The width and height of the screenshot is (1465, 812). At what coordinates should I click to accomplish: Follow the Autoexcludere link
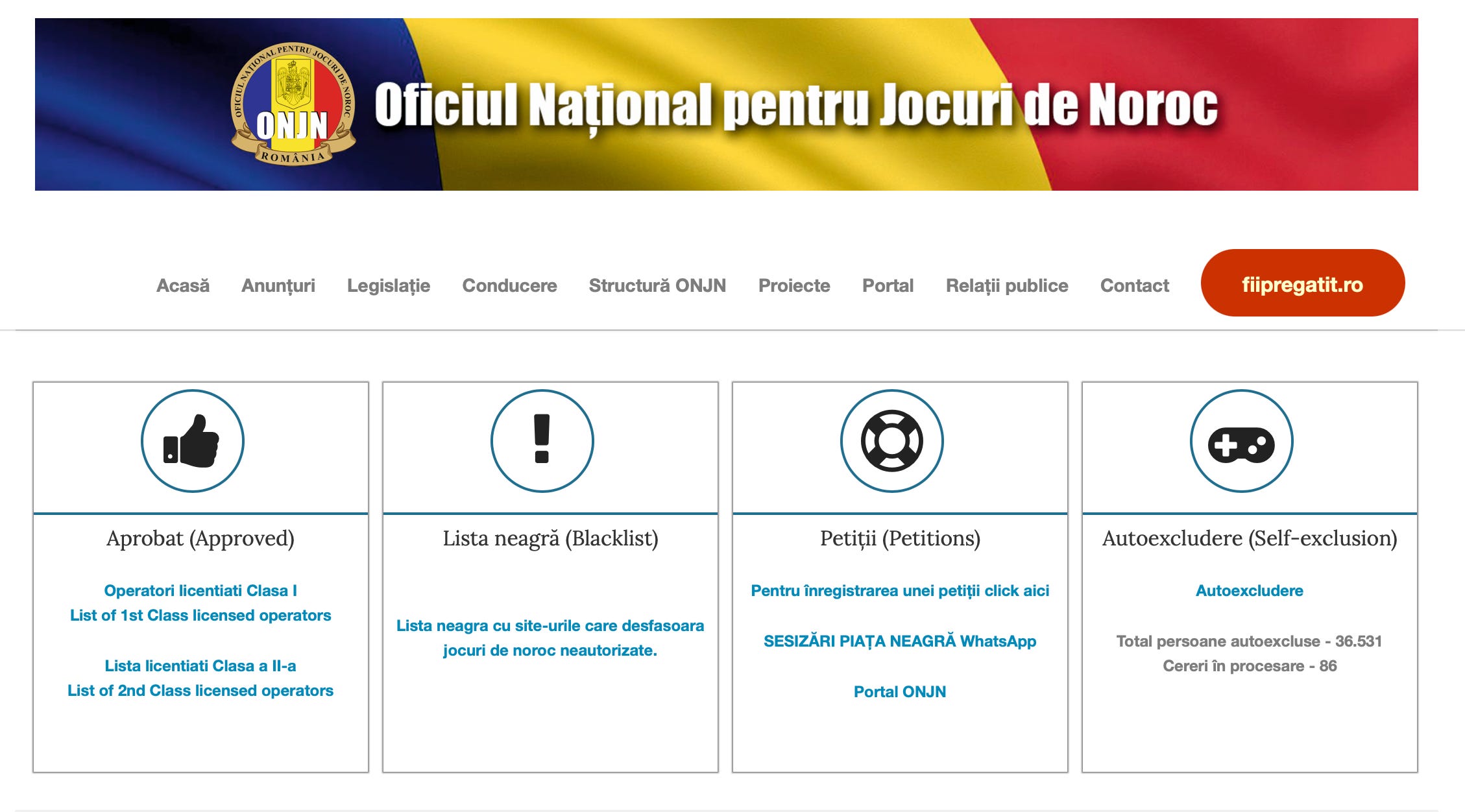pyautogui.click(x=1249, y=591)
